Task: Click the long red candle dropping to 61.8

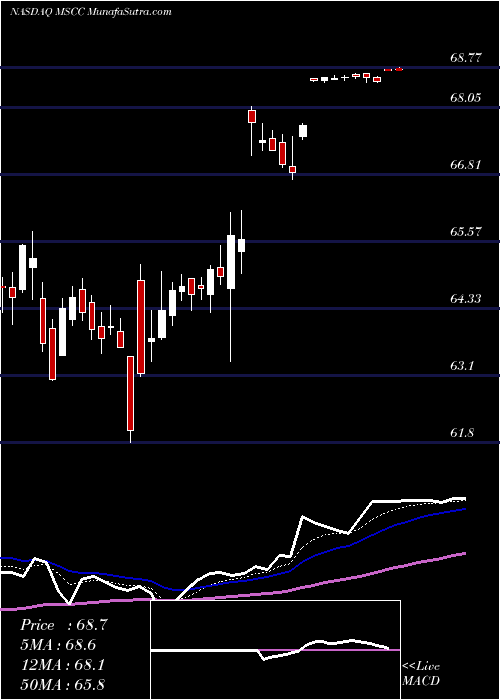Action: pos(130,394)
